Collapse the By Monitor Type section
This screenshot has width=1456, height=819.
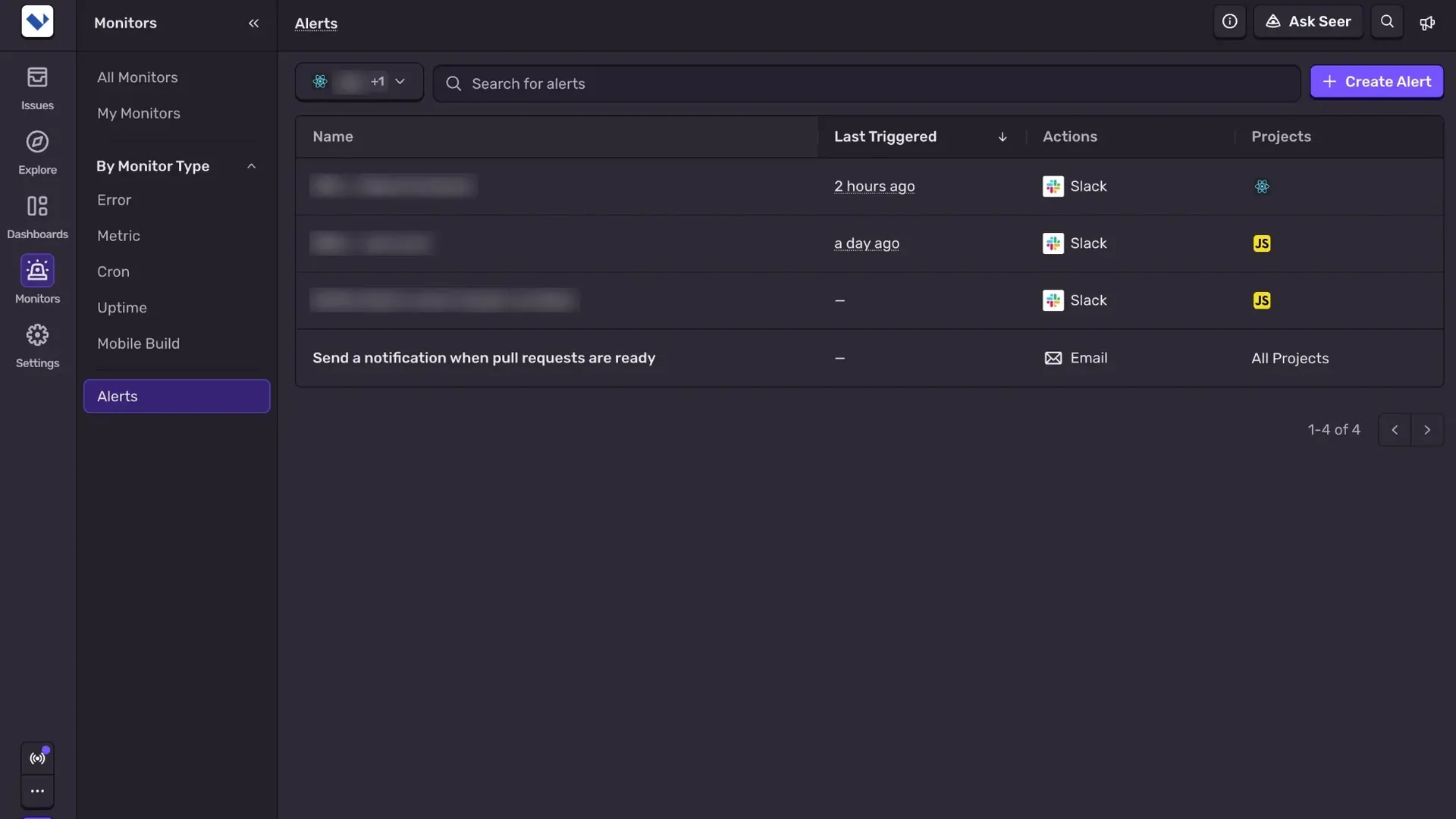251,166
